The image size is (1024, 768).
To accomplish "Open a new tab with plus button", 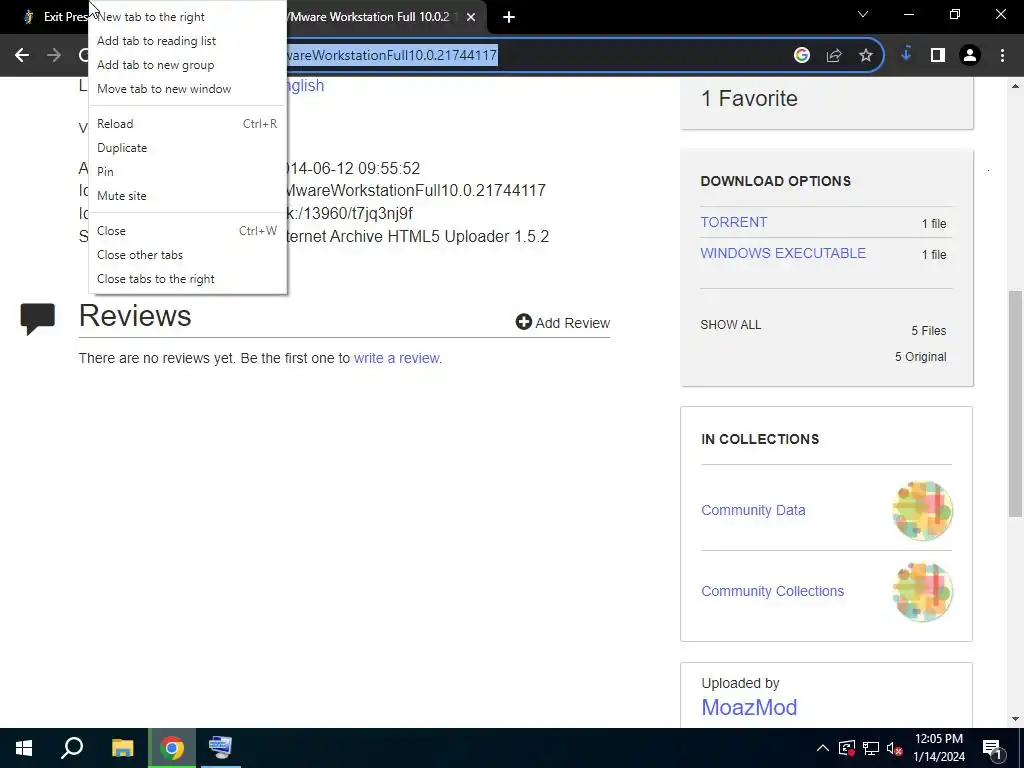I will point(509,17).
